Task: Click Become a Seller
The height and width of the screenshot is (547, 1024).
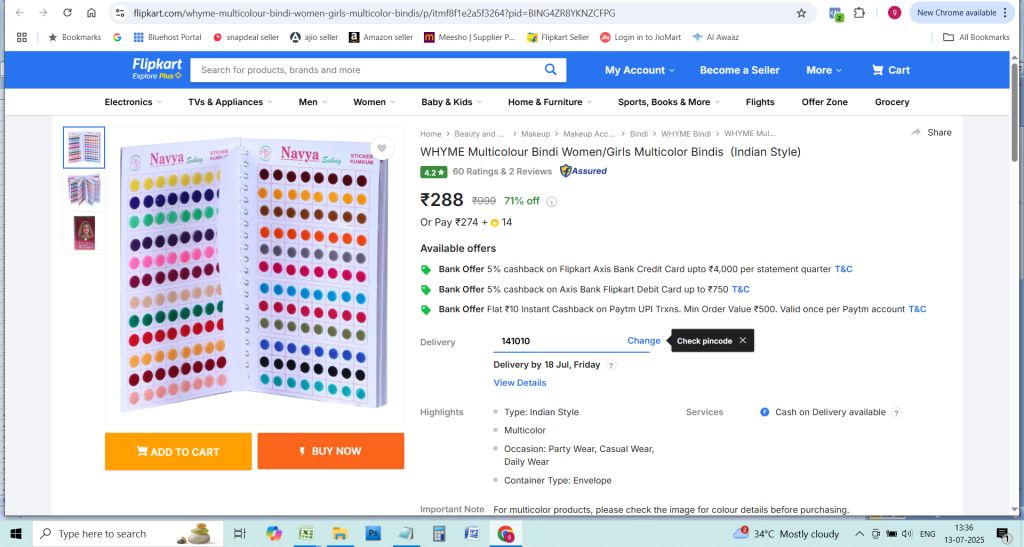Action: pos(739,70)
